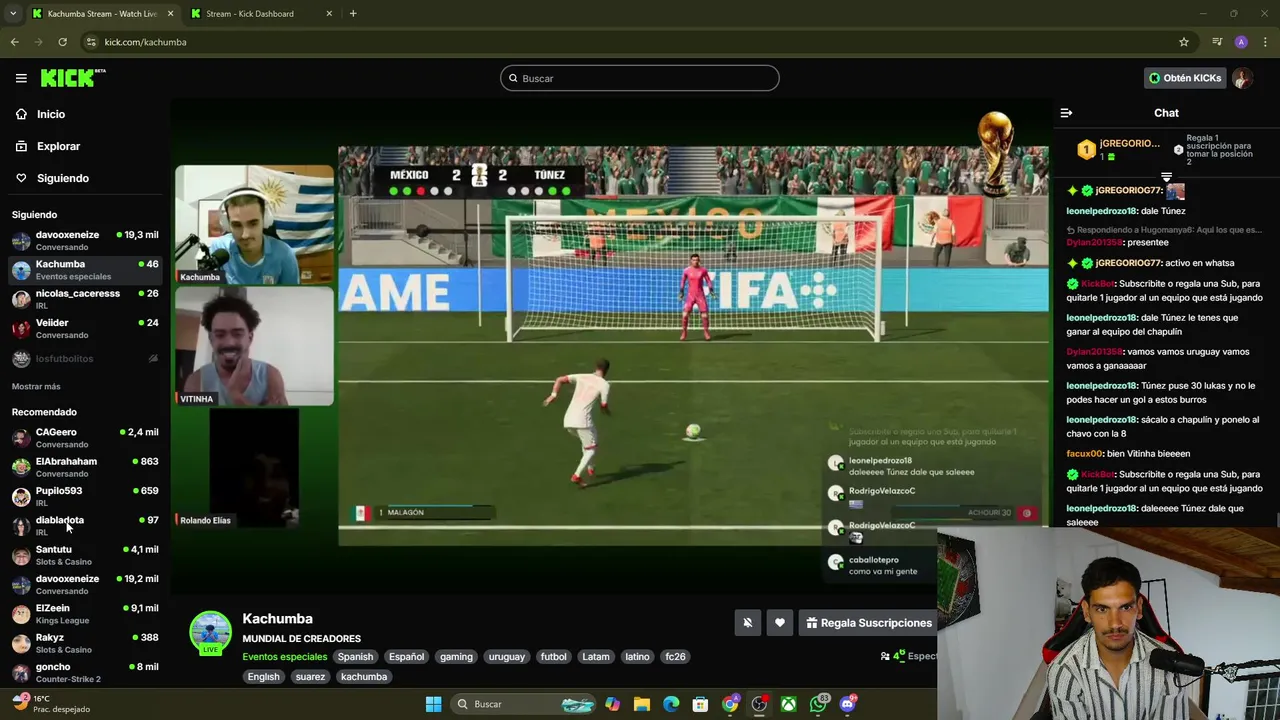Screen dimensions: 1280x720
Task: Click the KICK logo
Action: [x=73, y=78]
